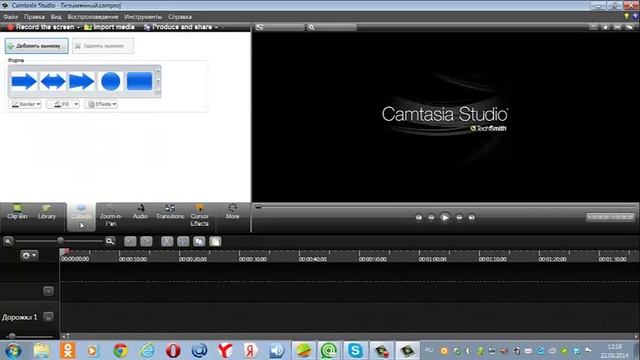Jump to next clip in preview

[471, 218]
